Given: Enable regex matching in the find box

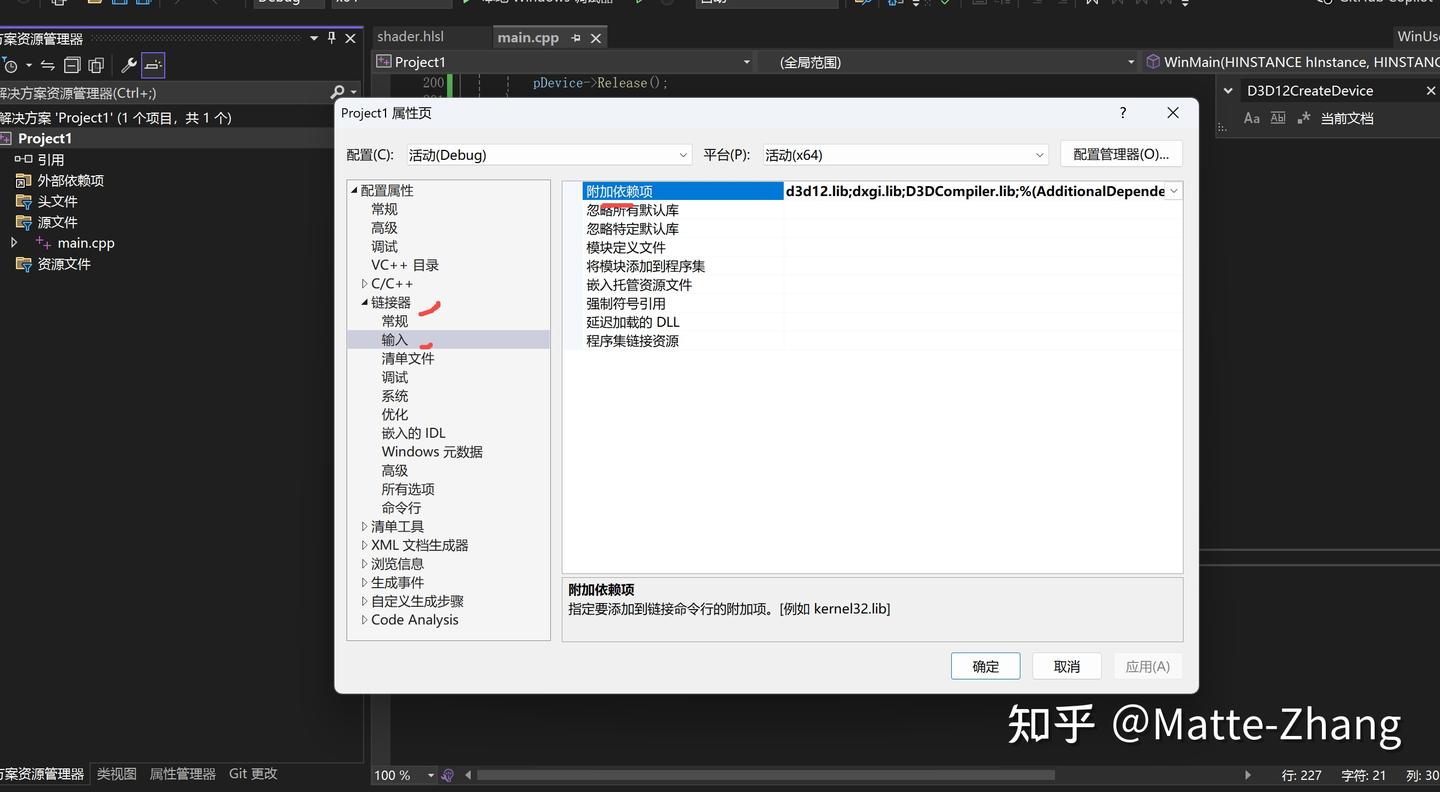Looking at the screenshot, I should (1305, 118).
